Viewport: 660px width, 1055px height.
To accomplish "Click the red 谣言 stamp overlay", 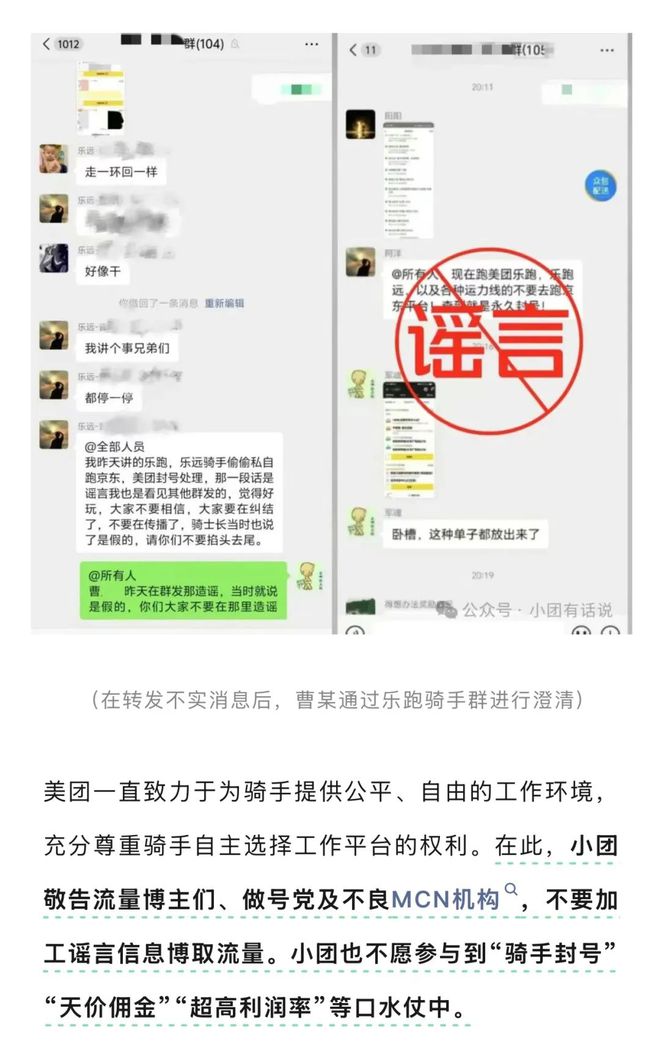I will 489,342.
